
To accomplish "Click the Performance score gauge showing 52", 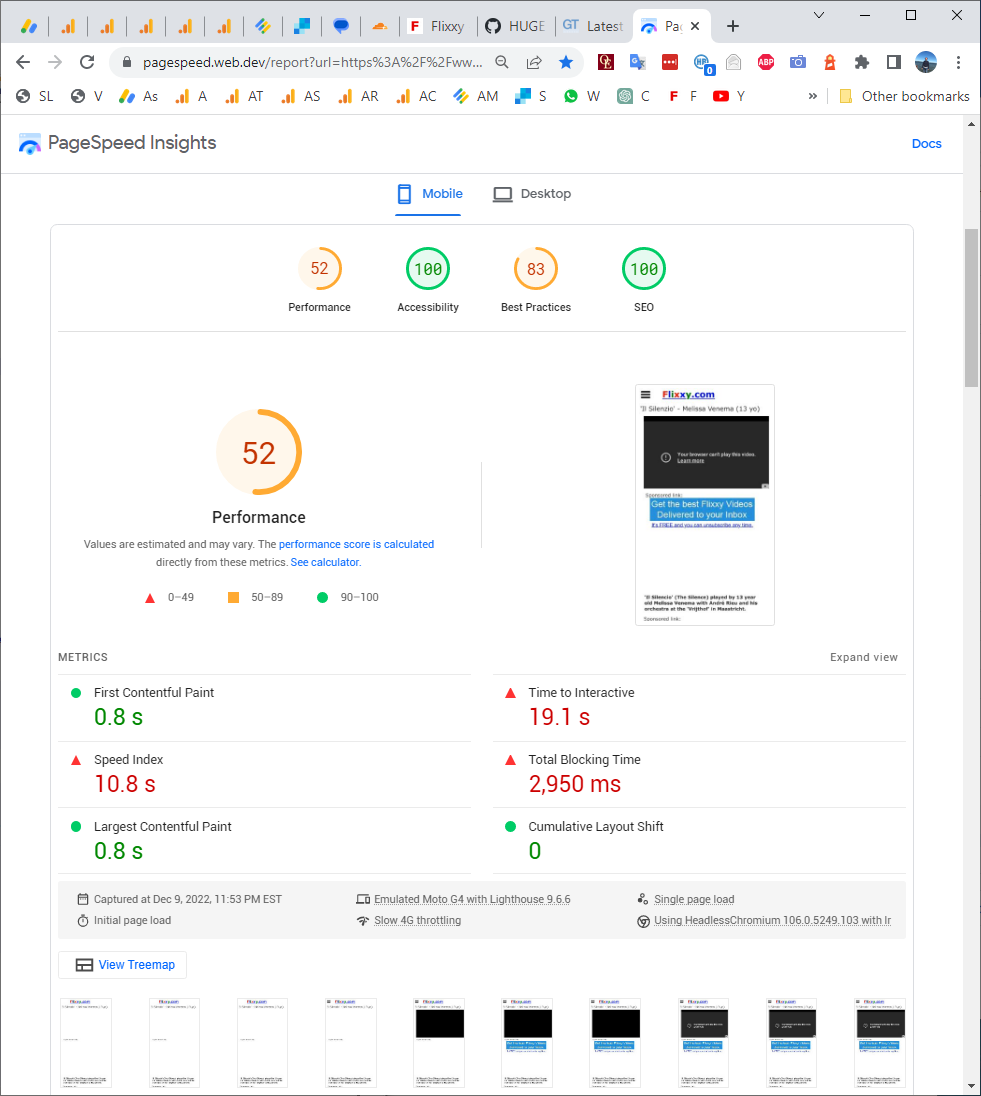I will coord(319,268).
